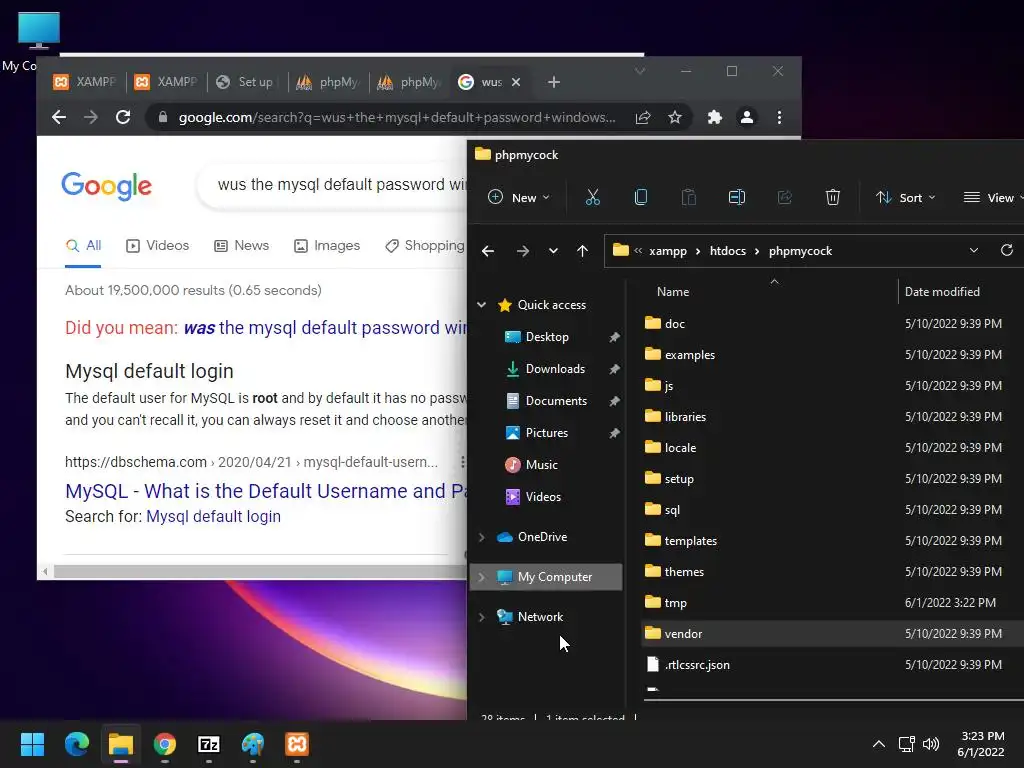
Task: Open Chrome's share page icon in address bar
Action: (643, 118)
